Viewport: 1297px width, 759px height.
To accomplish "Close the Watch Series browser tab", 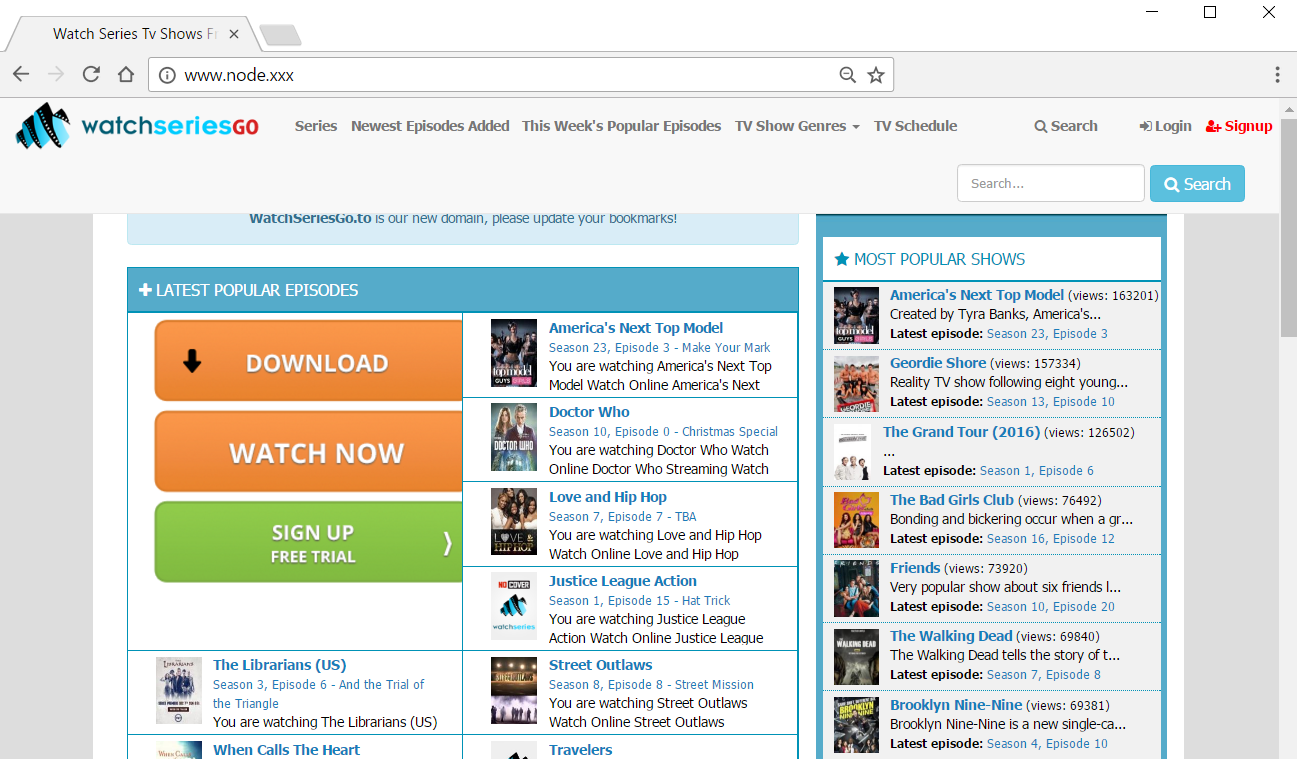I will point(234,34).
